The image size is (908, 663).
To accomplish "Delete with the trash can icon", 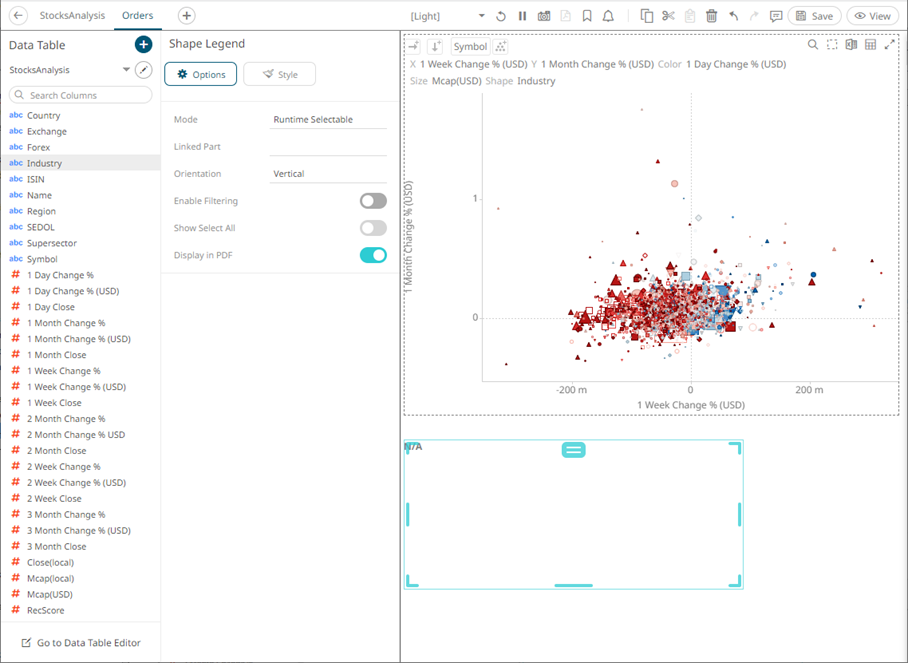I will pos(711,16).
